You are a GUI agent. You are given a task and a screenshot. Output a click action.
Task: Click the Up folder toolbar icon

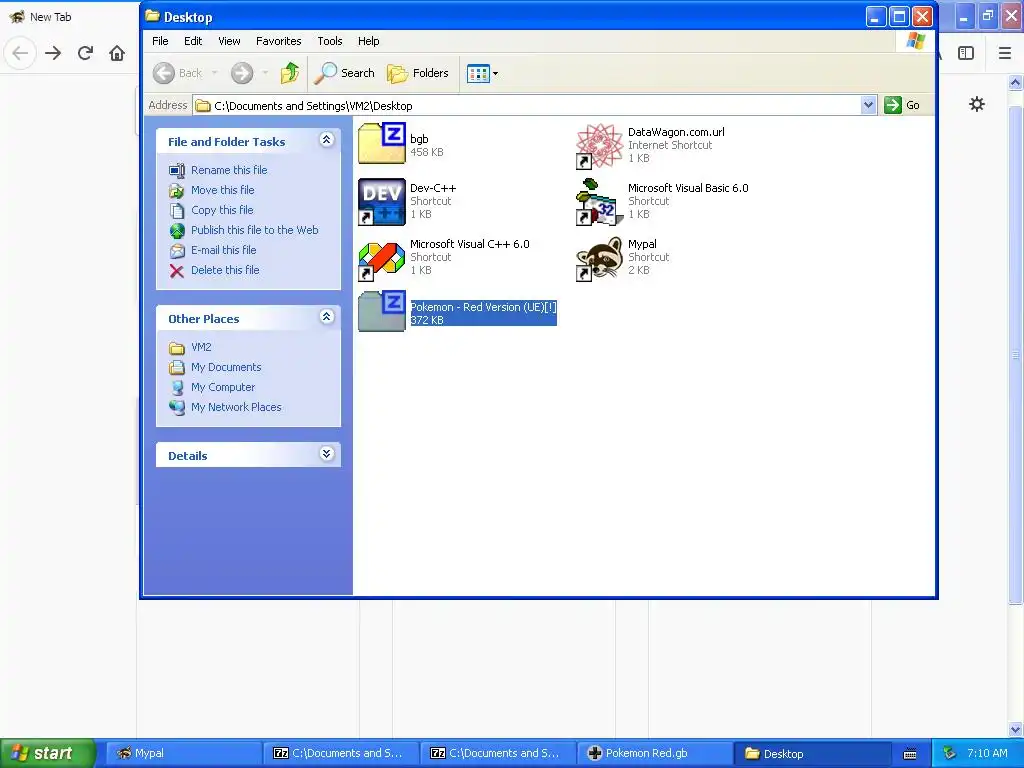(x=289, y=73)
